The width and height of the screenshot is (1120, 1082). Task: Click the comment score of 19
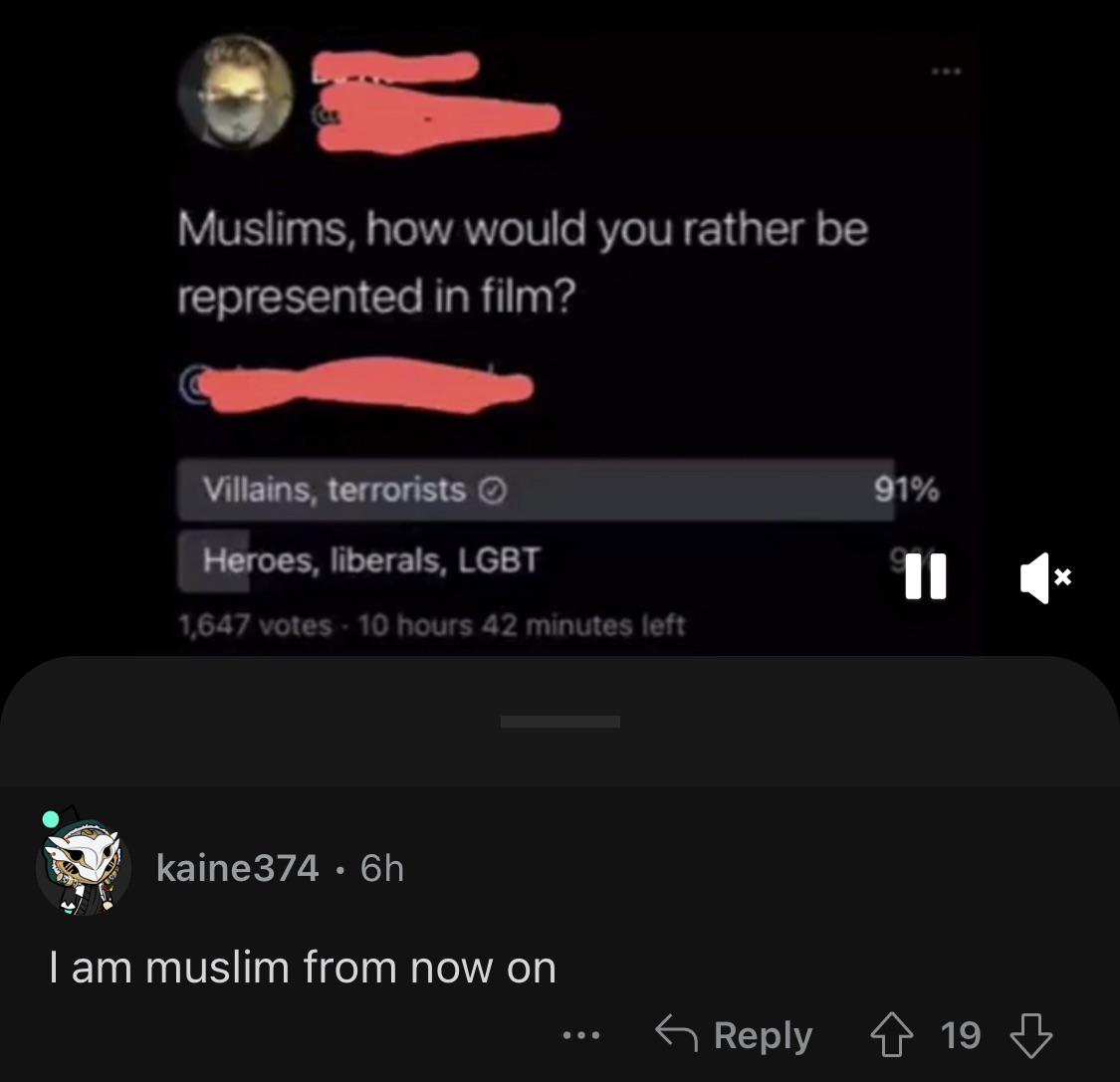(x=960, y=1035)
